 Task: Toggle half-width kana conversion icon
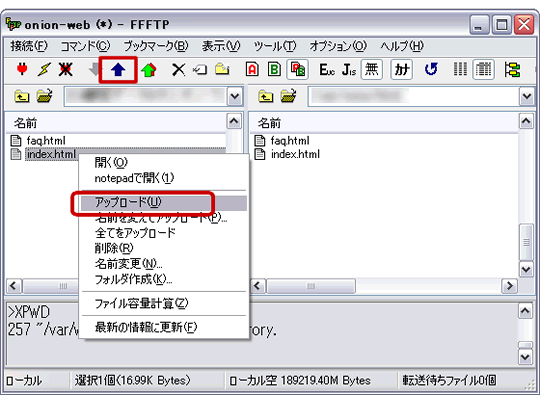pos(402,70)
